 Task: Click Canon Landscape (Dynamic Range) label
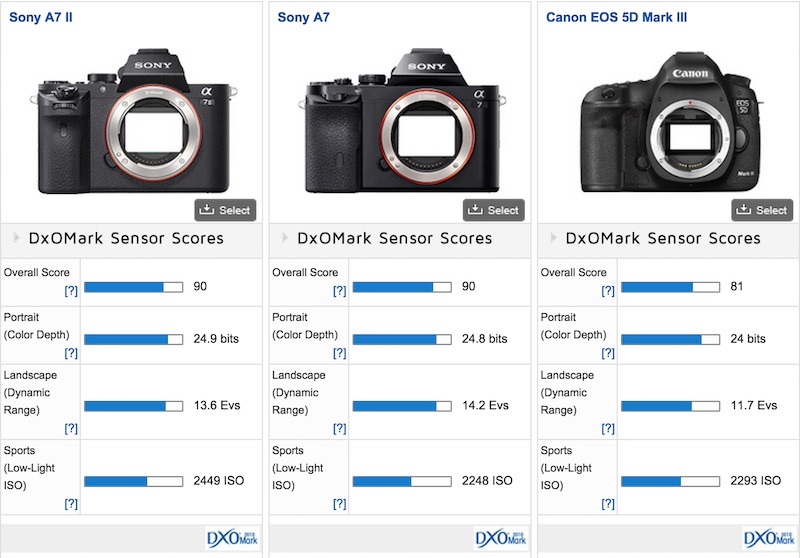[567, 392]
